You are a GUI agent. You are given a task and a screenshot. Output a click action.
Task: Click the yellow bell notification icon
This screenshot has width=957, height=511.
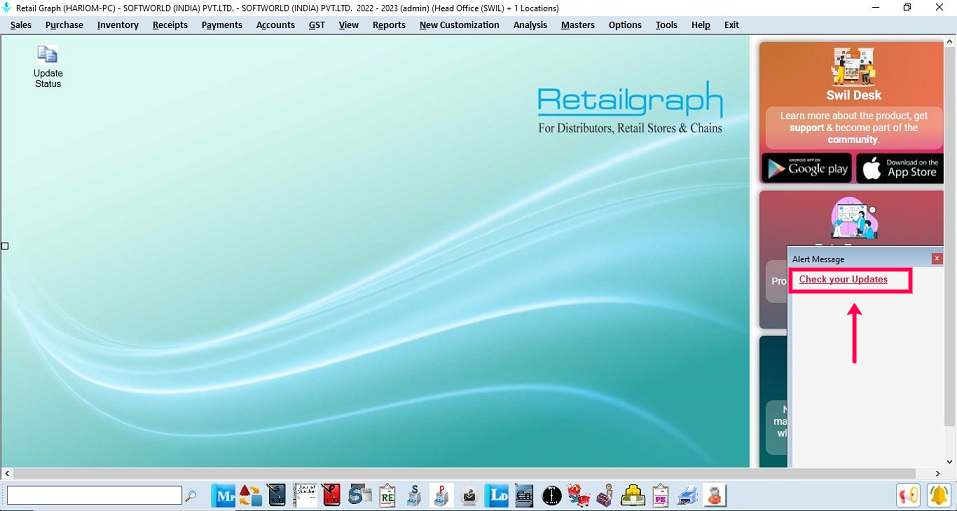[940, 495]
